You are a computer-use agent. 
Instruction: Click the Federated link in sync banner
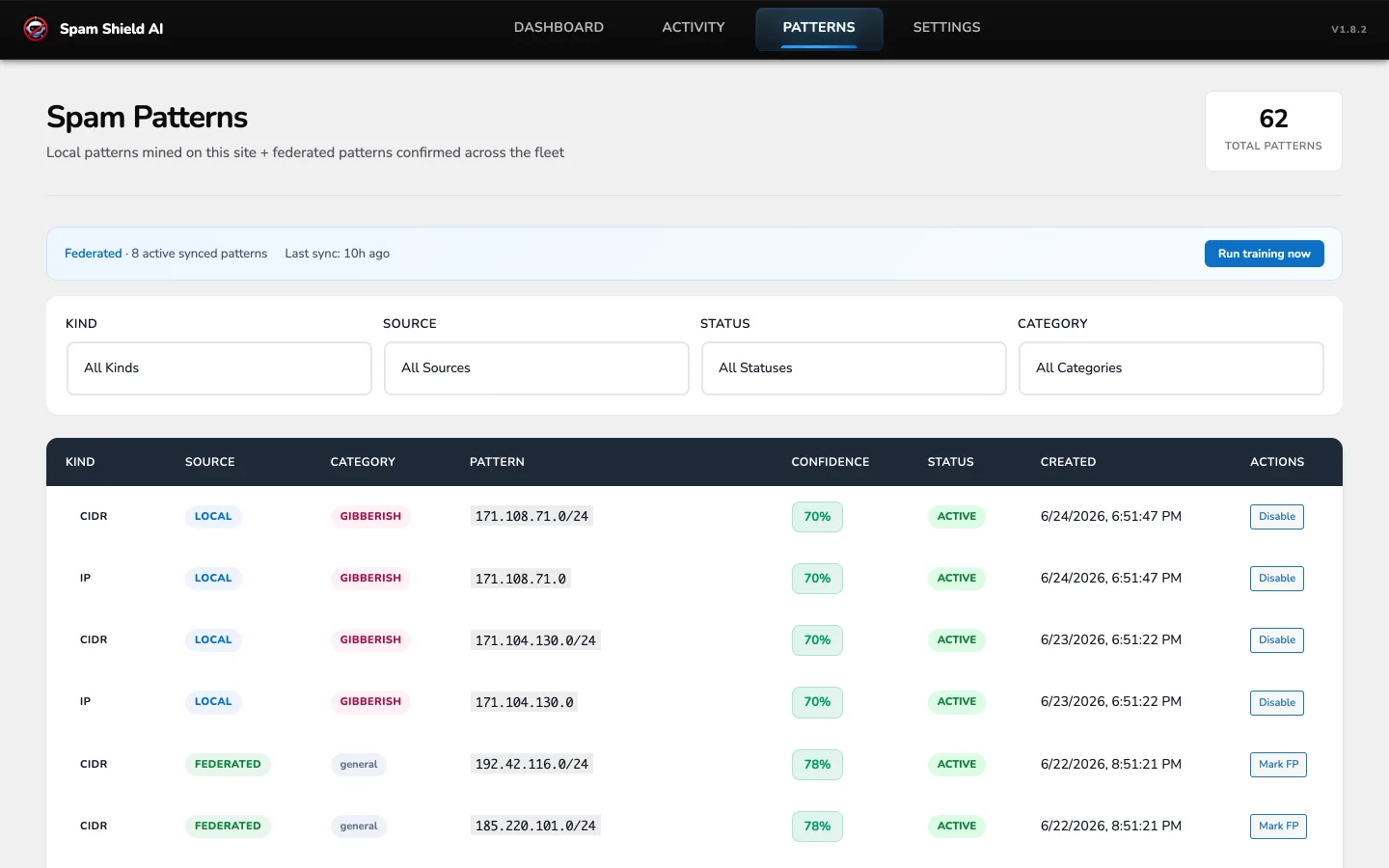coord(93,254)
